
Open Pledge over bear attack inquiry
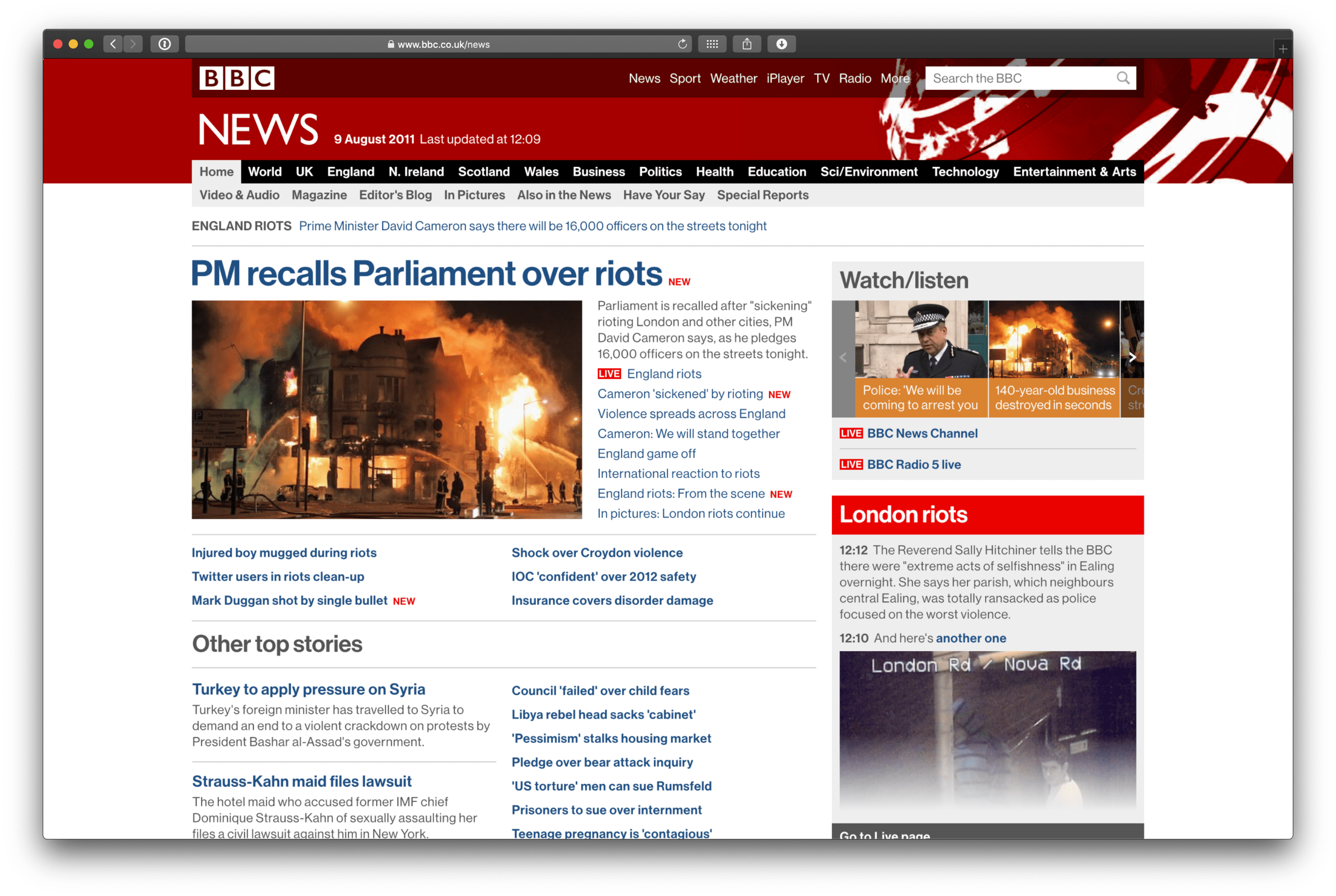[602, 762]
